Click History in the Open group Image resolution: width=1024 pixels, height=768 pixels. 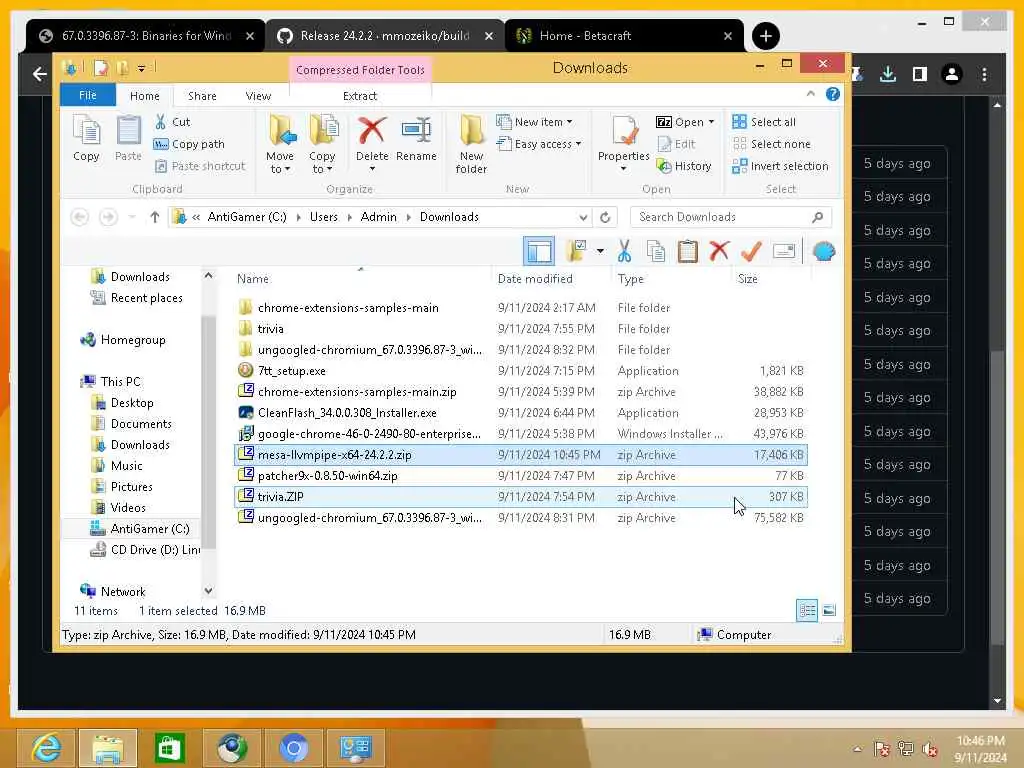point(684,166)
